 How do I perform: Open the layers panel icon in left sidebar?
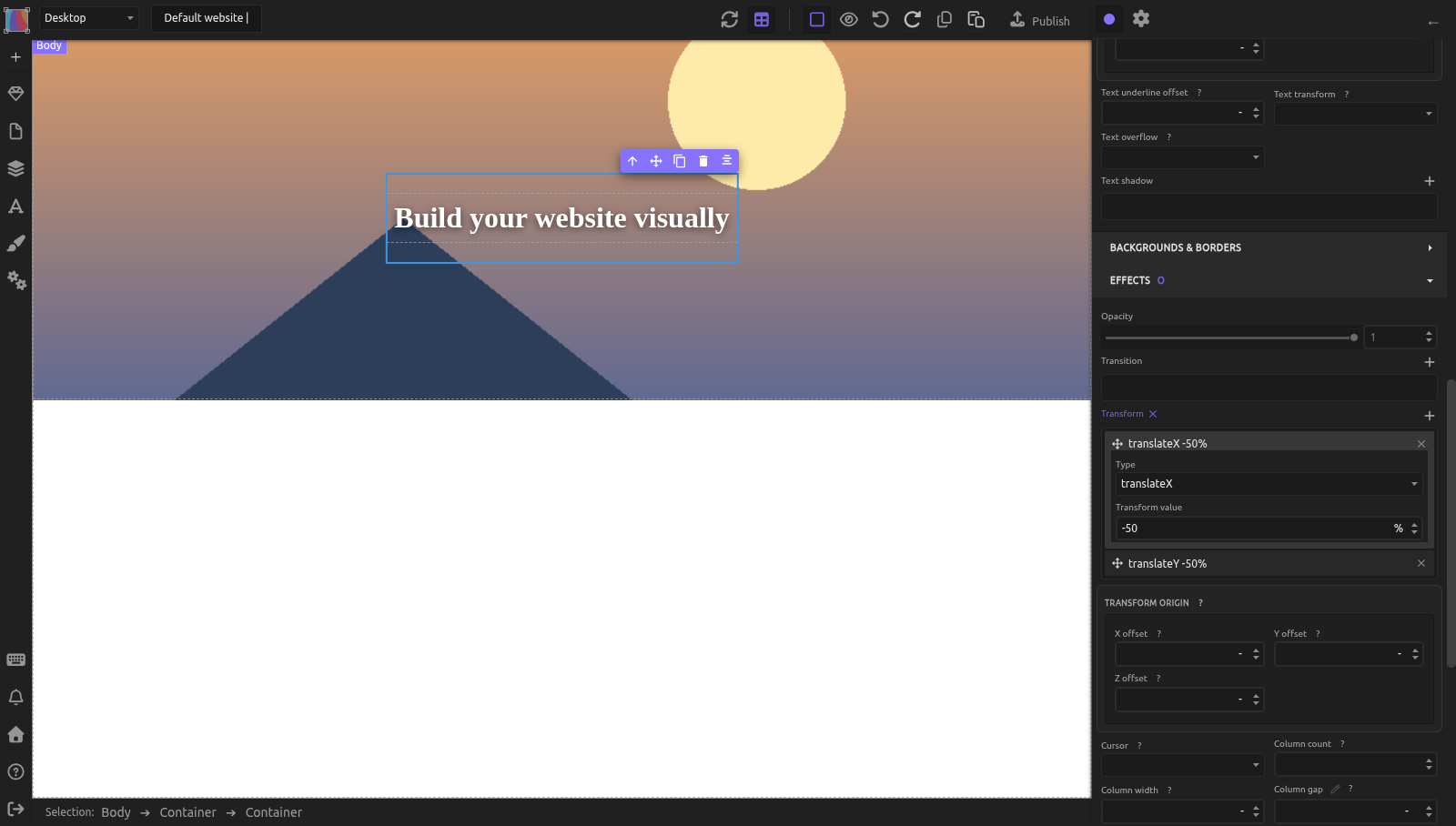(x=15, y=168)
